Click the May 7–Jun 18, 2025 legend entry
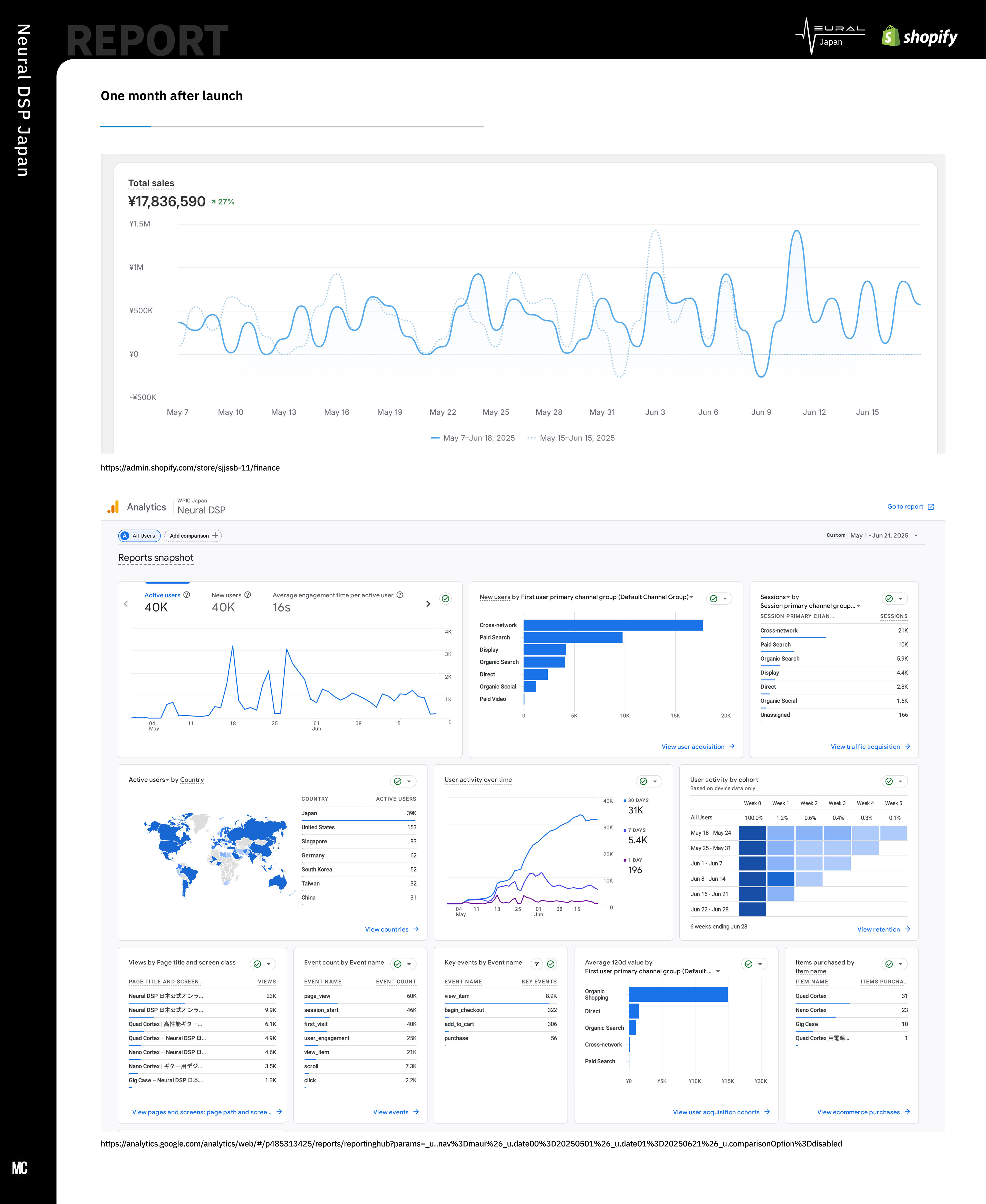Screen dimensions: 986x1204 pos(473,438)
